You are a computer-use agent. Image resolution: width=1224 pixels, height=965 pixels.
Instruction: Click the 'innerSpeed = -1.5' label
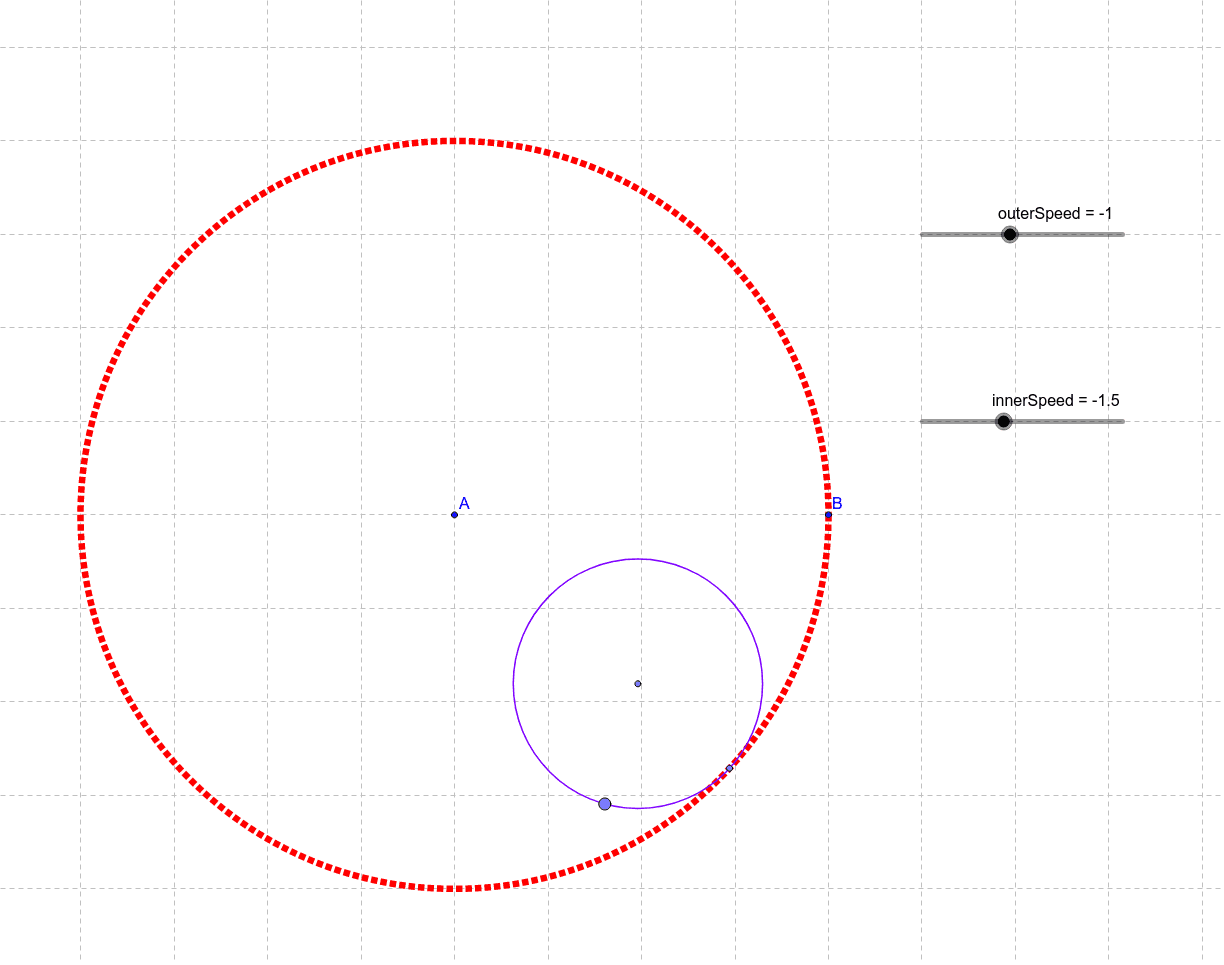point(1055,400)
